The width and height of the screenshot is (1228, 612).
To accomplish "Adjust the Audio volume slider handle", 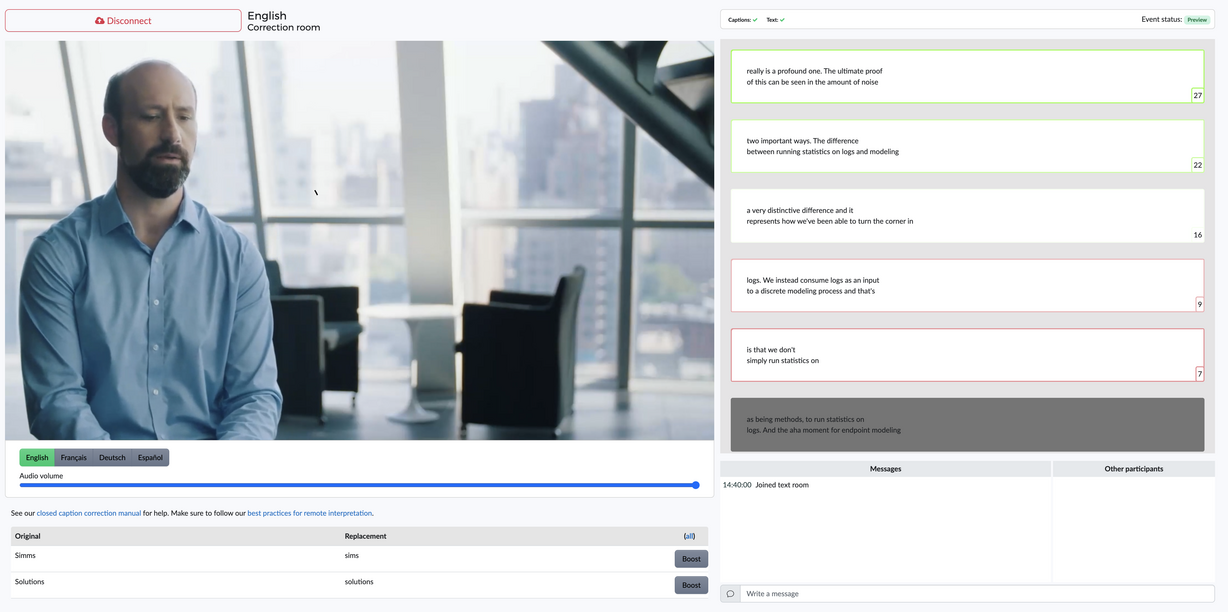I will (695, 485).
